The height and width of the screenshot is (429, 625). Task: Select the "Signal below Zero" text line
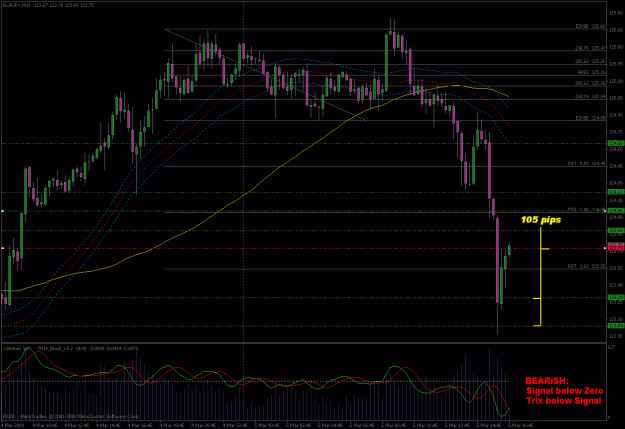564,391
